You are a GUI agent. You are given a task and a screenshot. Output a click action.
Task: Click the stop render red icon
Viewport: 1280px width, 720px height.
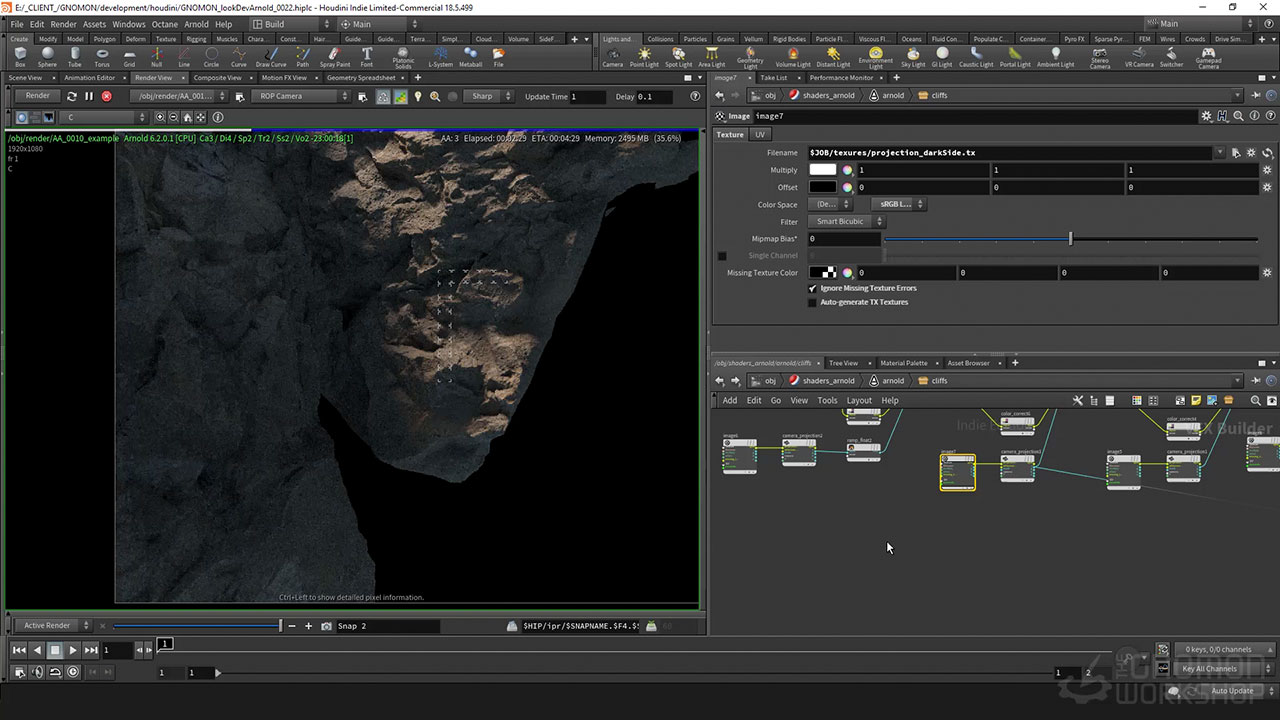click(107, 96)
